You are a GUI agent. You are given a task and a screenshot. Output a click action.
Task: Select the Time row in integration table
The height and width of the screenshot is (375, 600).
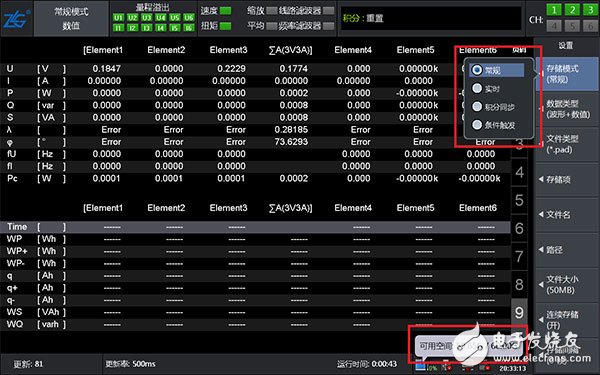[x=255, y=227]
